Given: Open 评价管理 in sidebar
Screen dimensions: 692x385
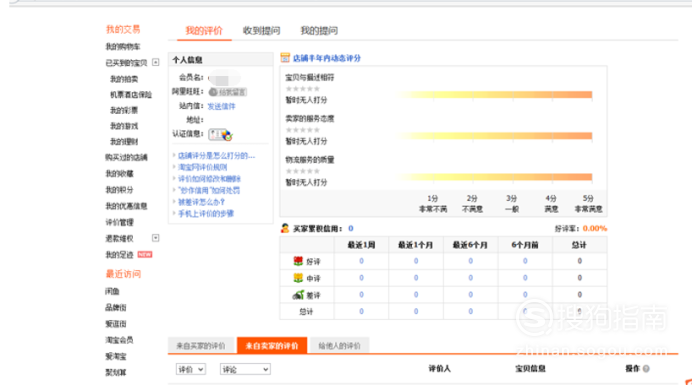Looking at the screenshot, I should tap(119, 222).
